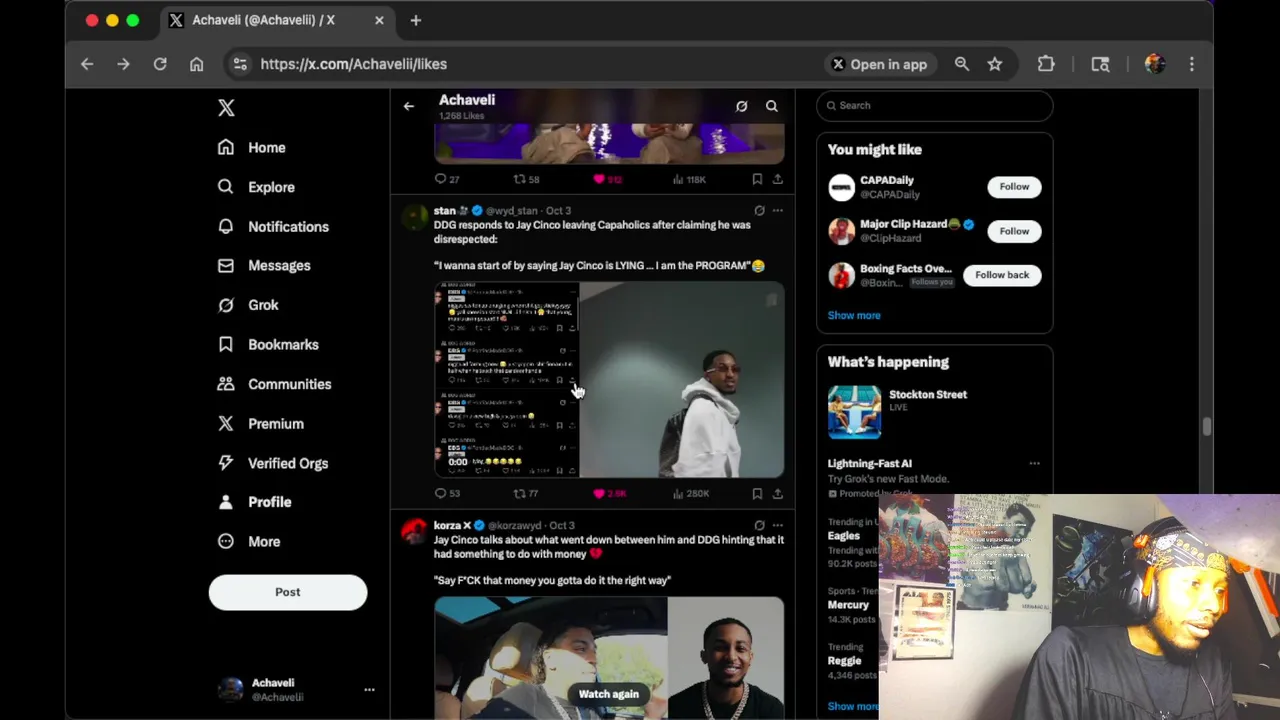
Task: View analytics of top post 118K views
Action: tap(689, 179)
